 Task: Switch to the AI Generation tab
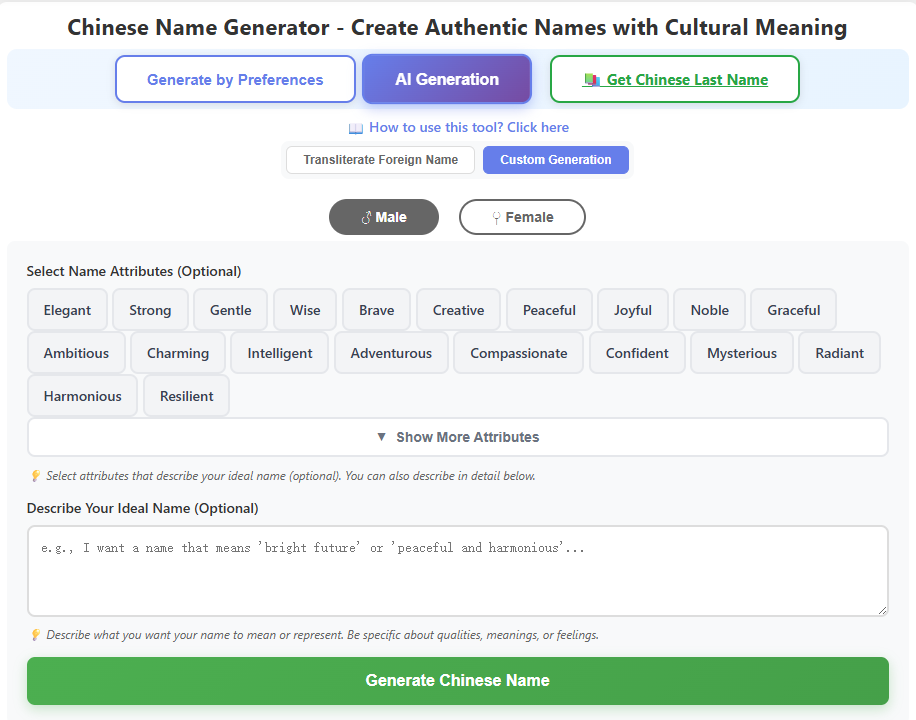pyautogui.click(x=446, y=78)
